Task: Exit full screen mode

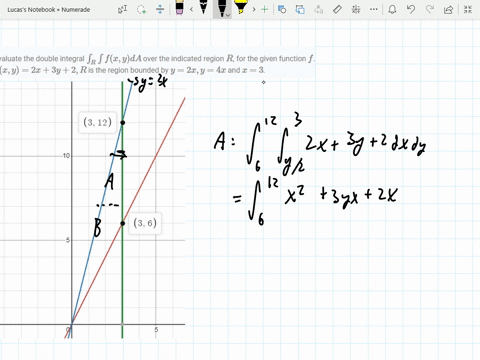Action: (x=468, y=9)
